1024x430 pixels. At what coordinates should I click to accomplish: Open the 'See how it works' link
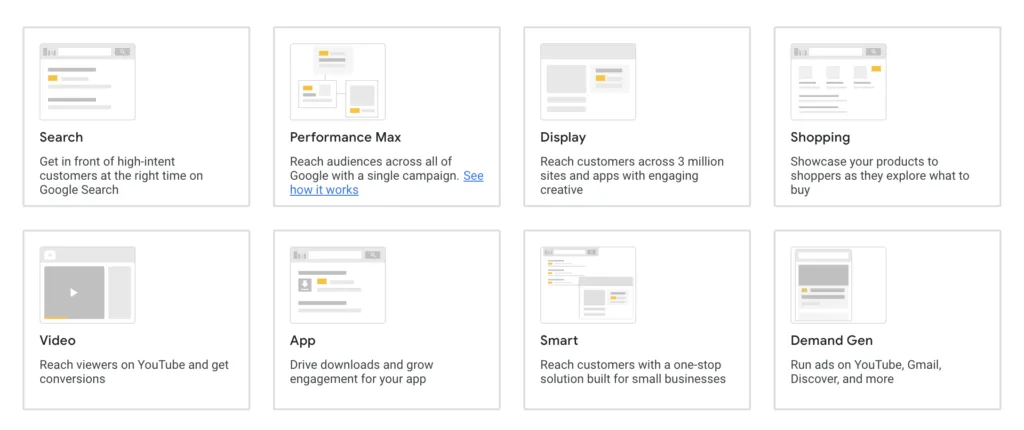(x=324, y=190)
